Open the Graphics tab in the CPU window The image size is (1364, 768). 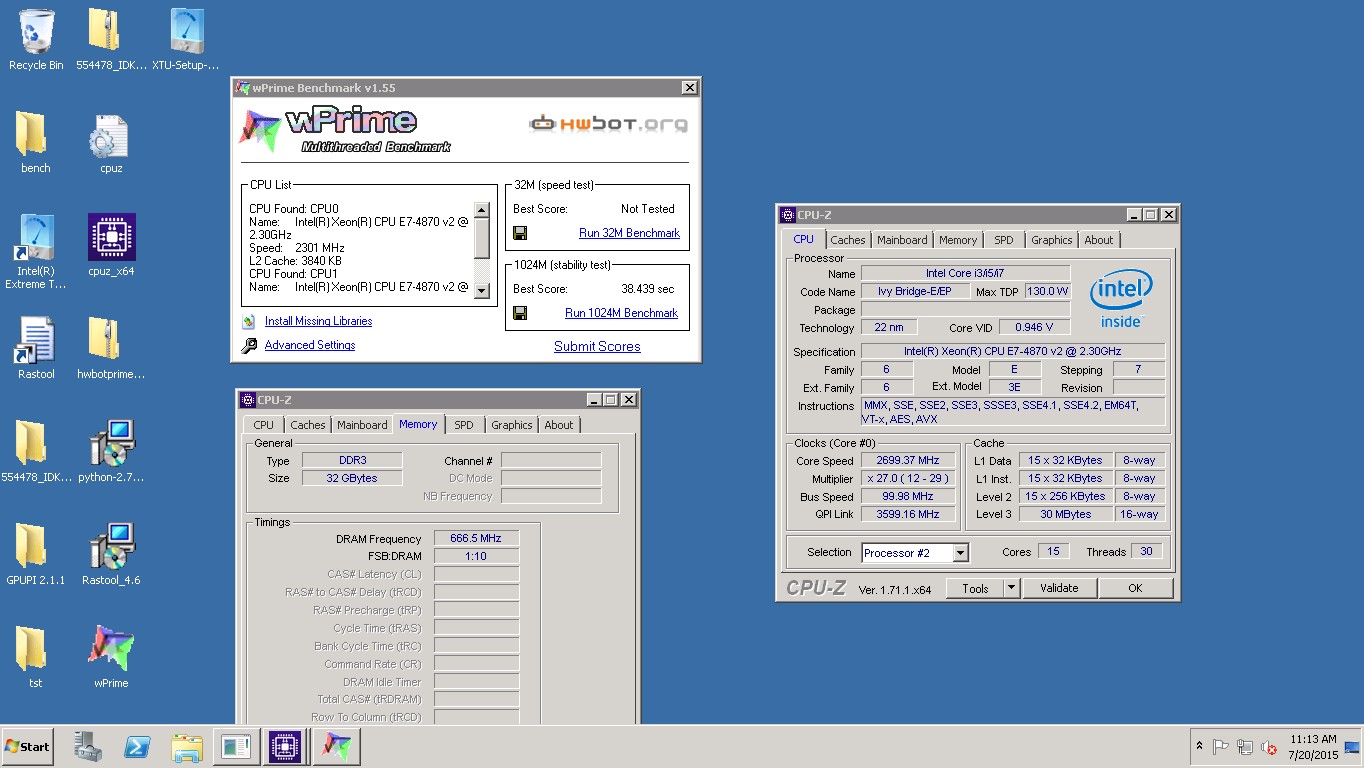[x=1052, y=240]
